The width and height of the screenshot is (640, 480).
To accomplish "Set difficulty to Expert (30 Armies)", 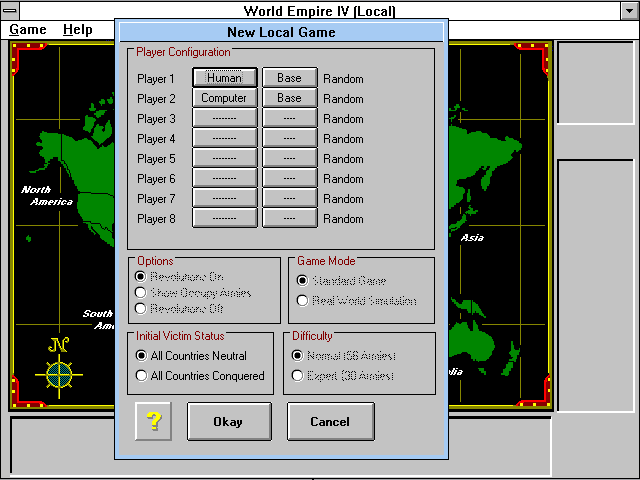I will tap(343, 376).
